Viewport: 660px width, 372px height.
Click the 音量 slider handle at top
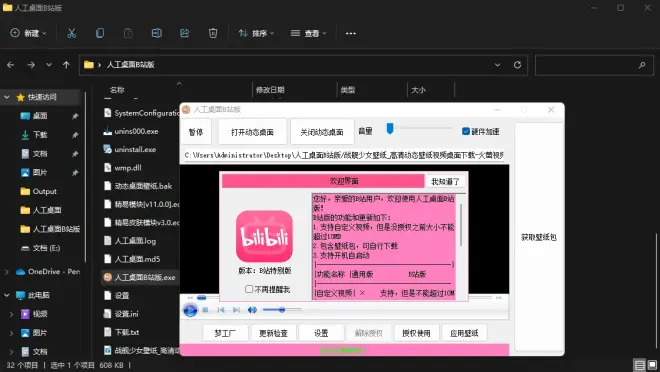pyautogui.click(x=390, y=128)
